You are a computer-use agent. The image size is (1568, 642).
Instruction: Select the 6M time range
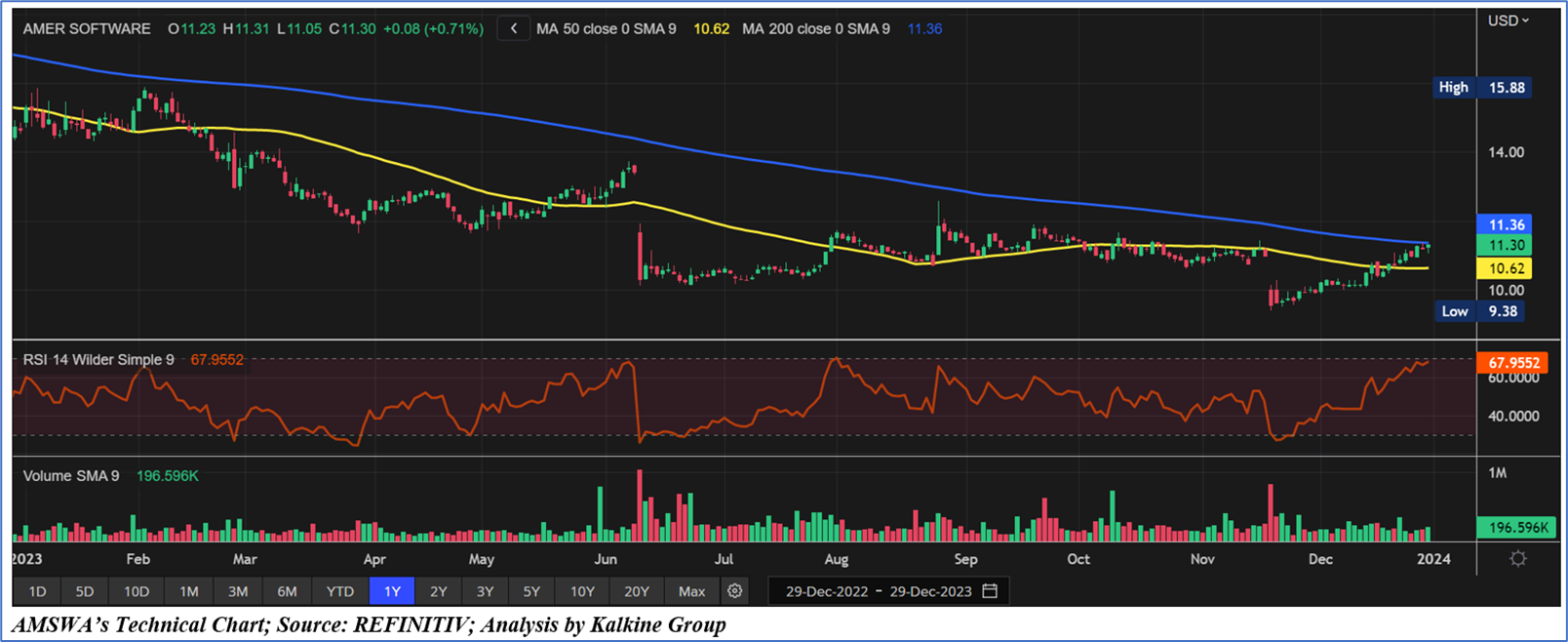point(287,591)
